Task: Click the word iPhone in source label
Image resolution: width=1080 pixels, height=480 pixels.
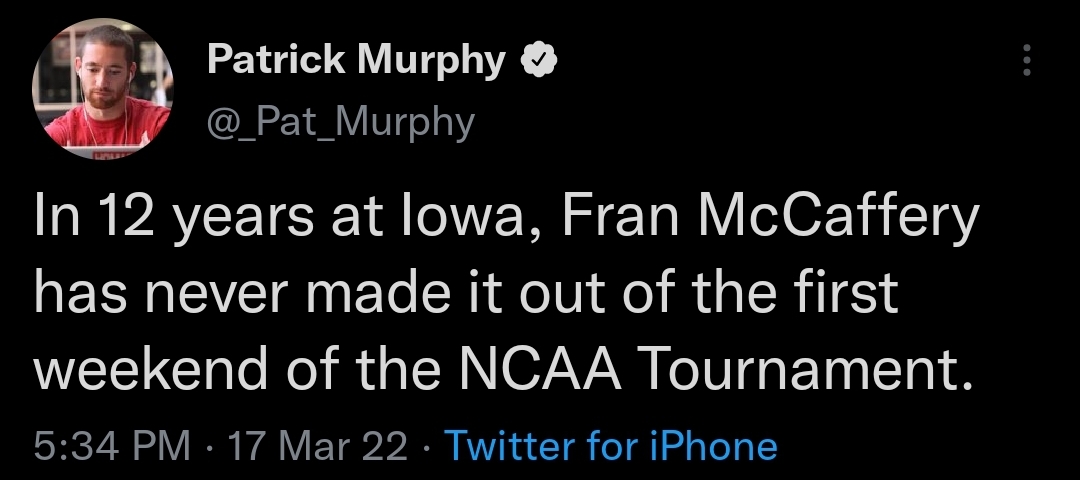Action: pyautogui.click(x=714, y=446)
